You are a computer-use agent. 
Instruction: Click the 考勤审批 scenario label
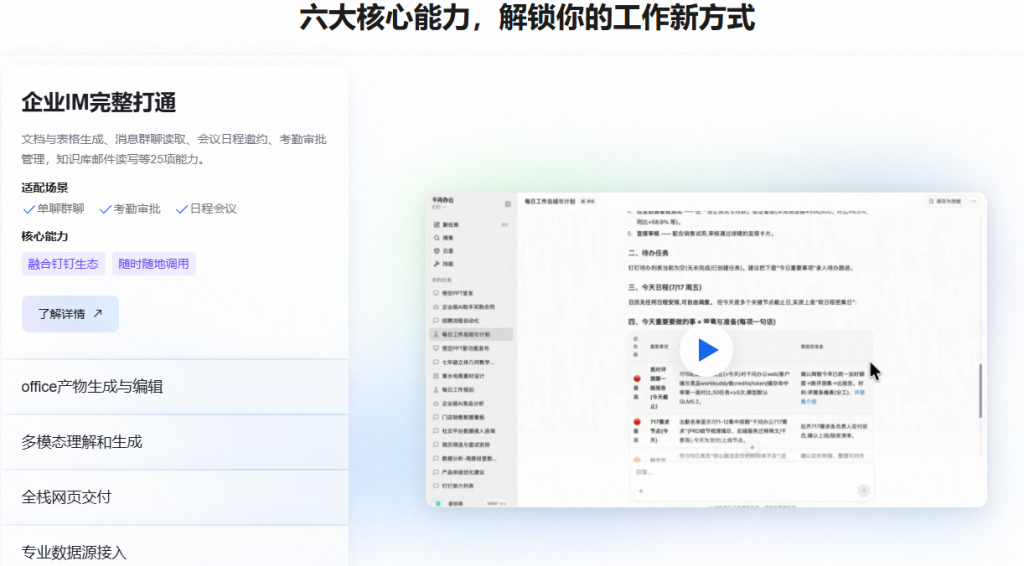click(x=137, y=209)
